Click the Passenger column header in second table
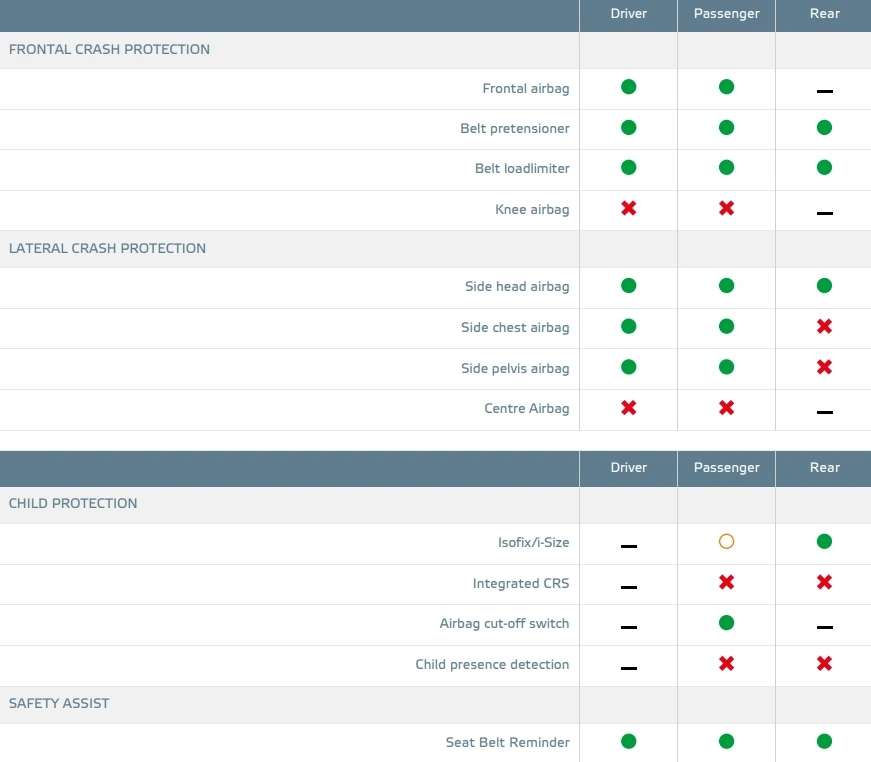The width and height of the screenshot is (871, 762). 726,468
